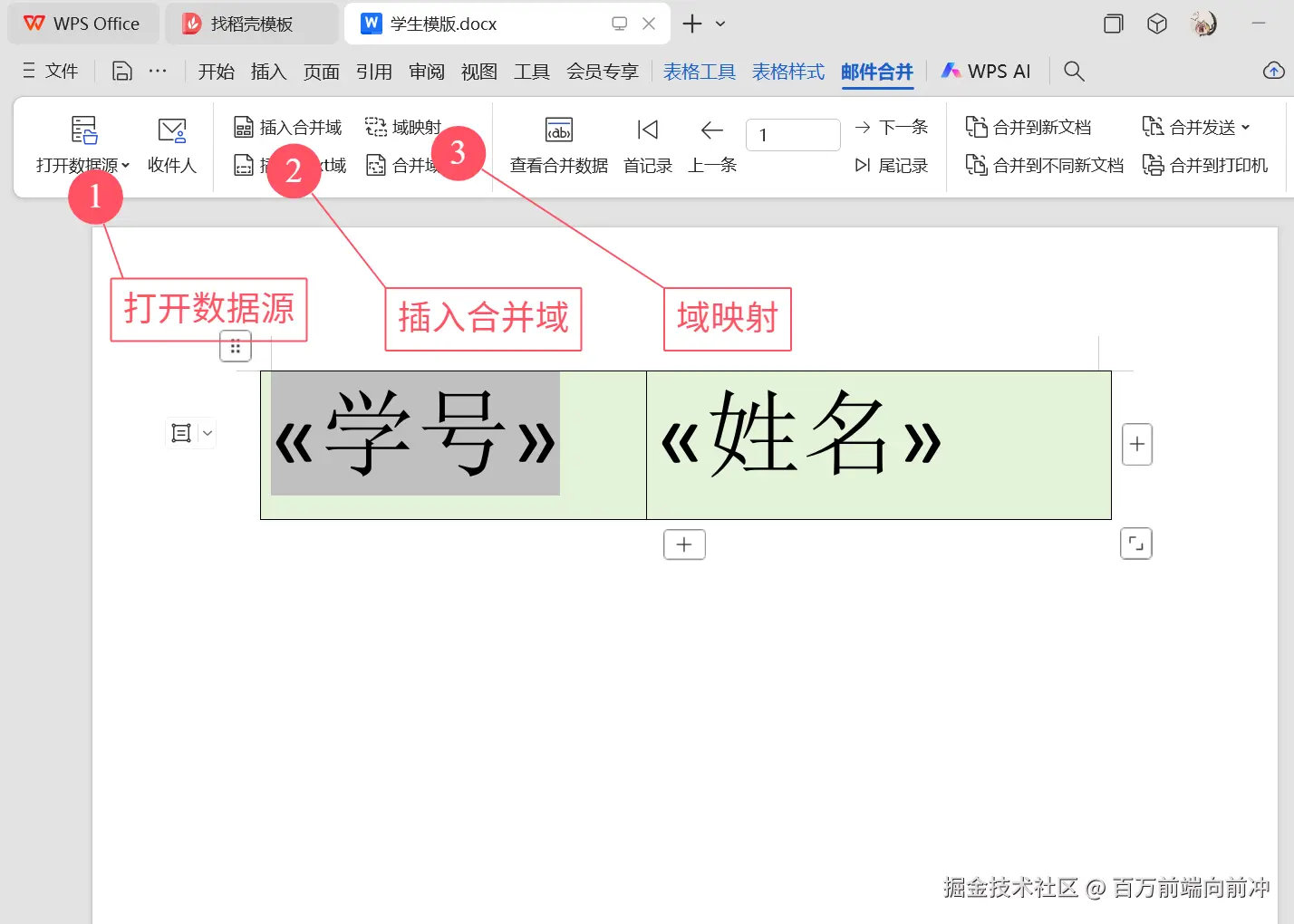Go to 上一条 previous record
Screen dimensions: 1294x924
tap(712, 145)
